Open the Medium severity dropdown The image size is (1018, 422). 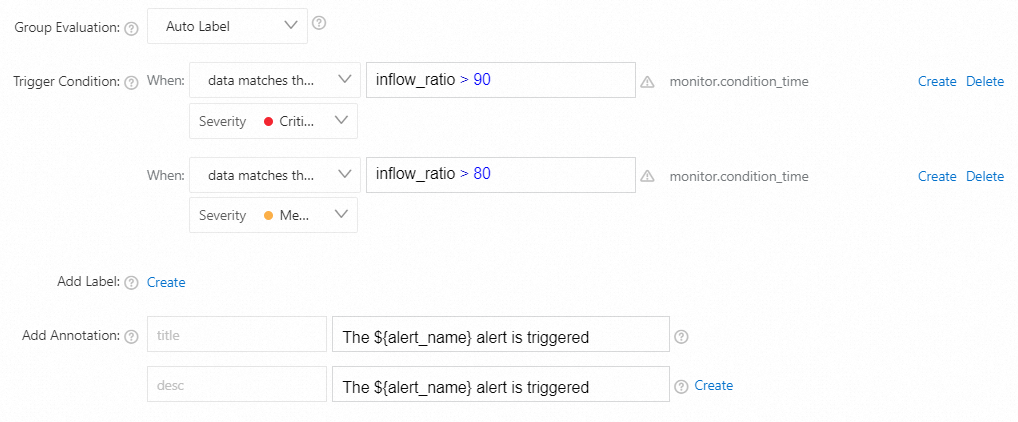[x=273, y=215]
